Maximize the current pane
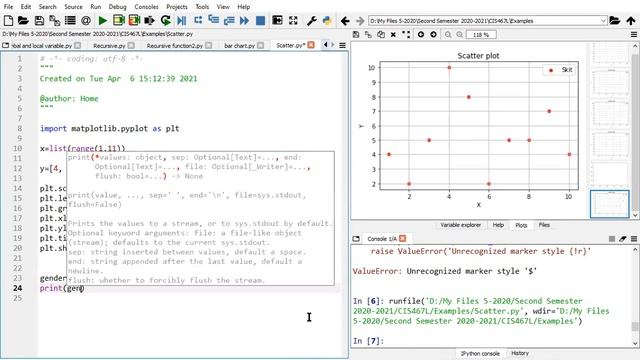Screen dimensions: 640x360 [277, 20]
